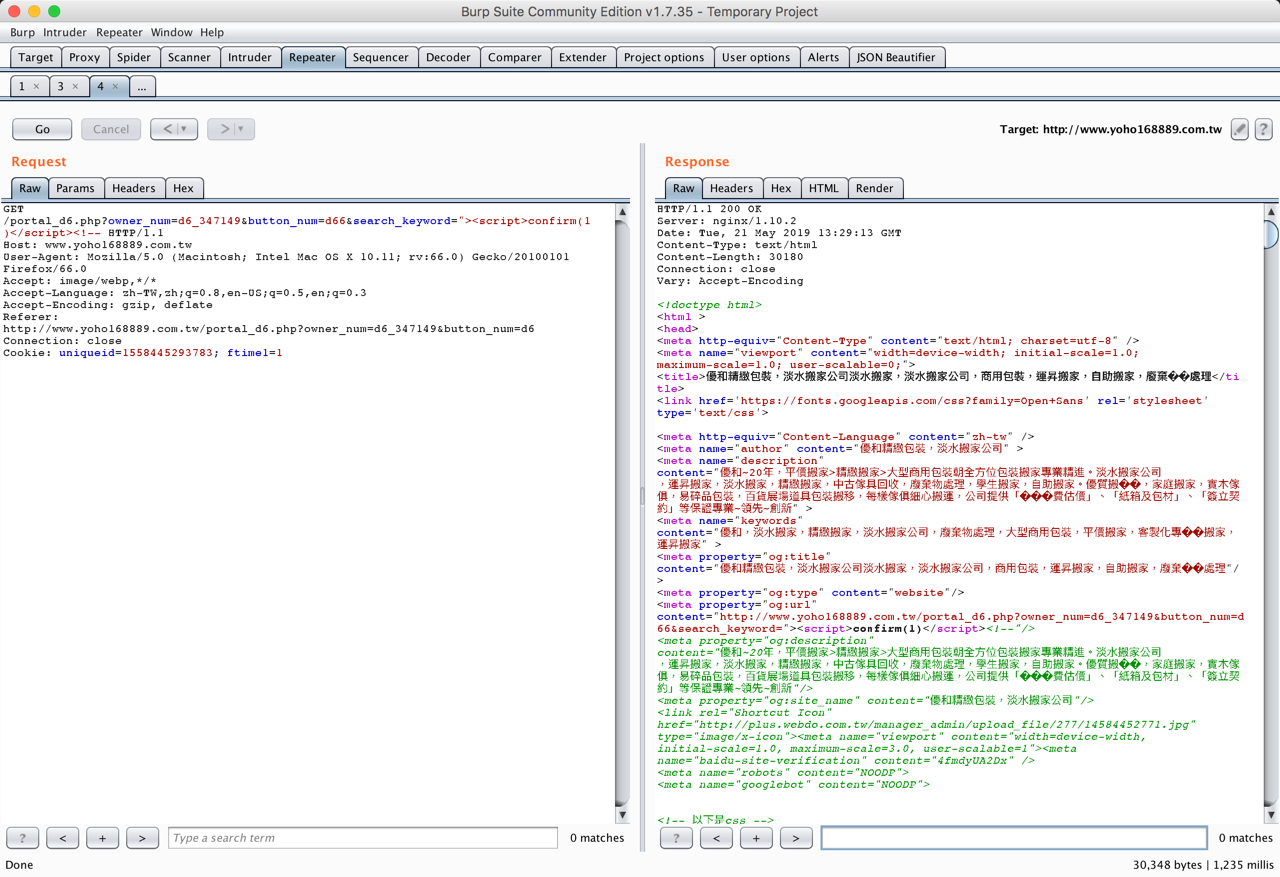
Task: Go to next match in Request search
Action: pos(142,838)
